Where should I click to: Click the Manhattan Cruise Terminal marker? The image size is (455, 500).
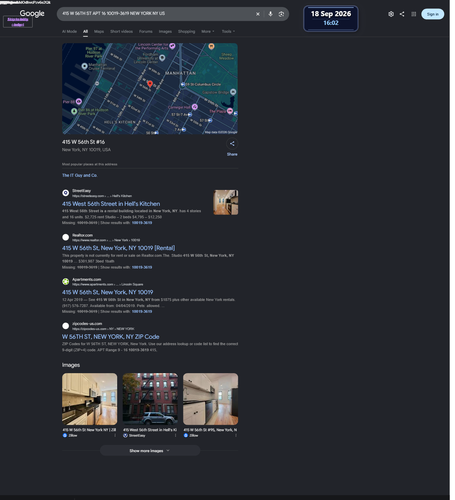[x=85, y=66]
